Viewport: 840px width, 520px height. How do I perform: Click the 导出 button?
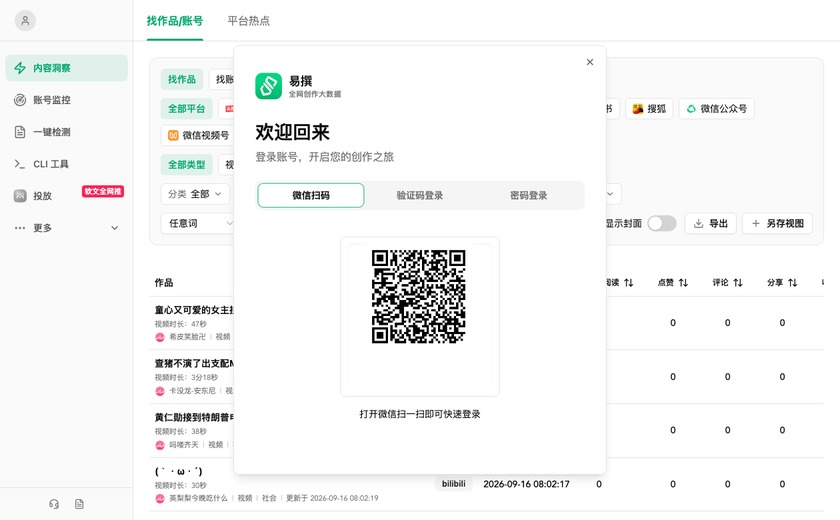(710, 223)
